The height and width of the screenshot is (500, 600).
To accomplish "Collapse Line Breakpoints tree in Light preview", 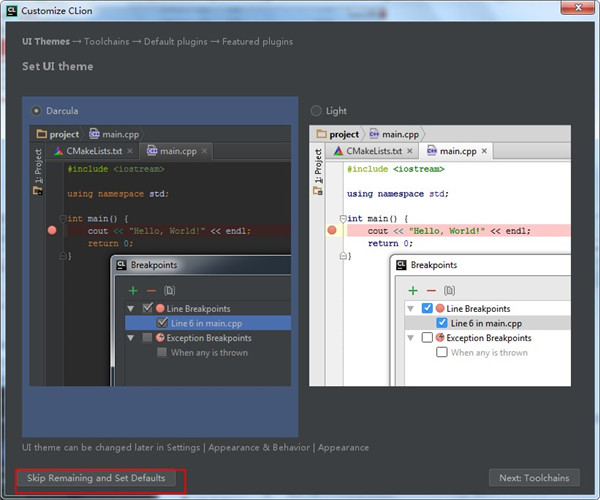I will pyautogui.click(x=410, y=309).
